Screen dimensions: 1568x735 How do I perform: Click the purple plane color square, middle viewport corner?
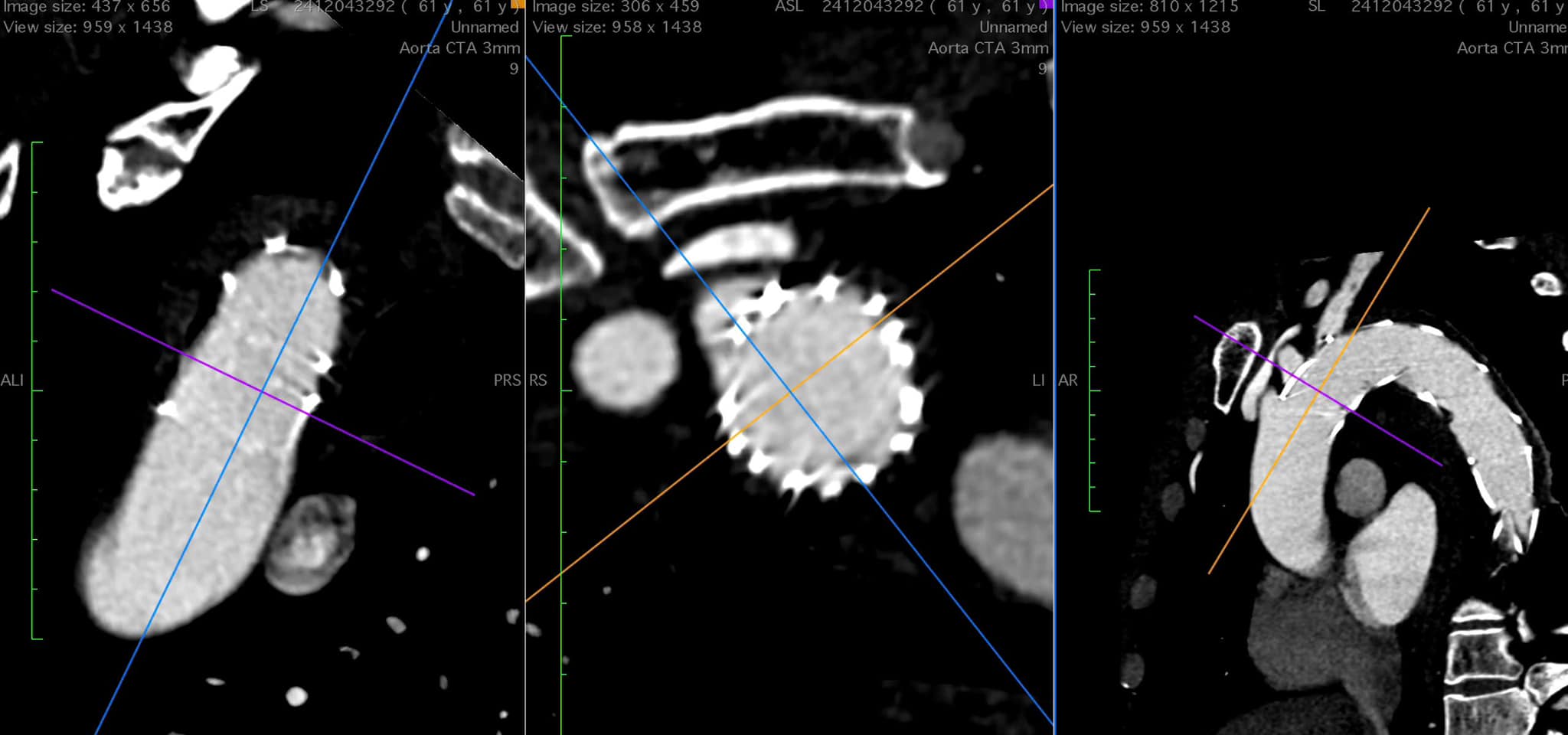[1046, 4]
